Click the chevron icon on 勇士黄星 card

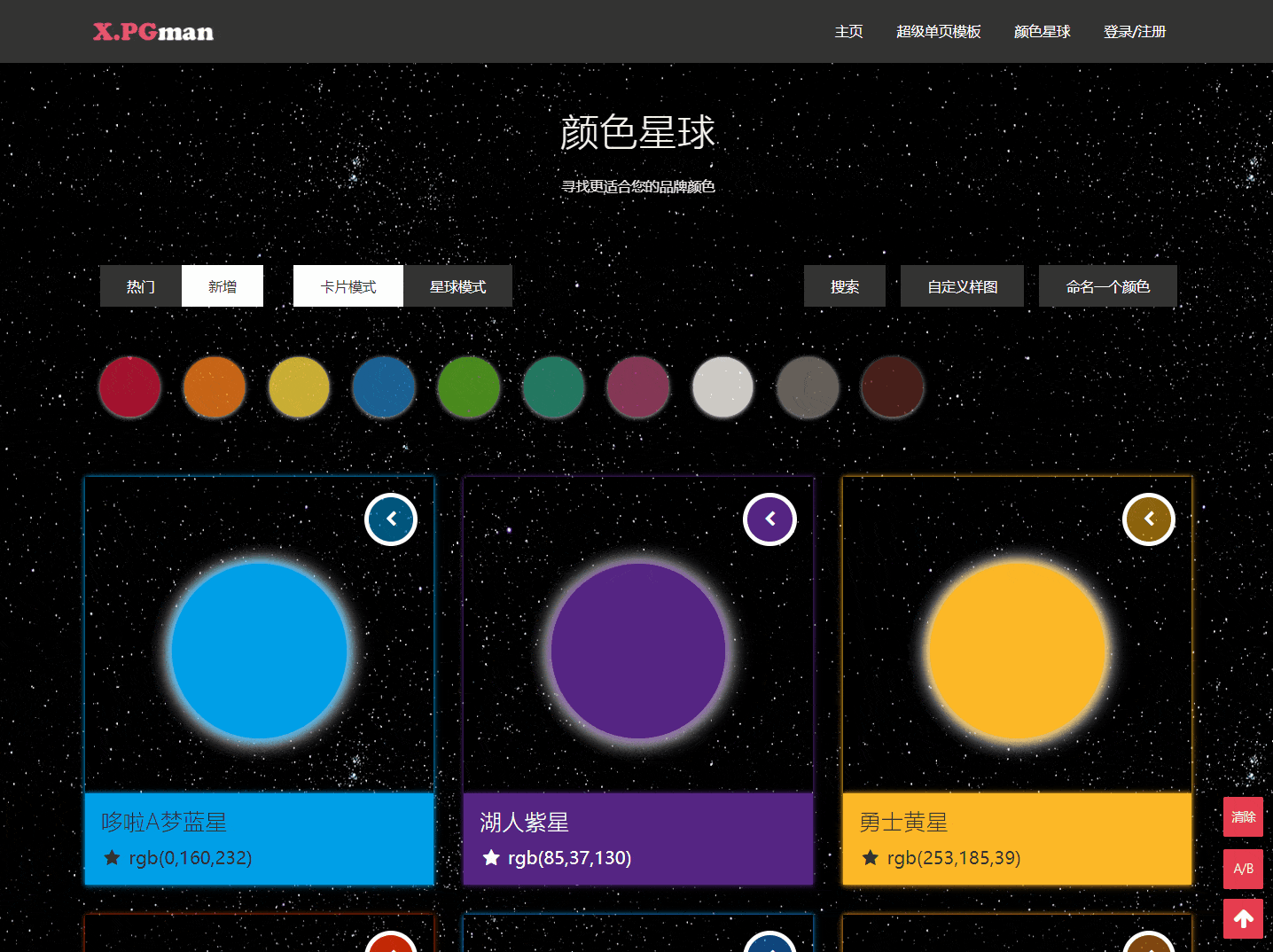[1148, 519]
